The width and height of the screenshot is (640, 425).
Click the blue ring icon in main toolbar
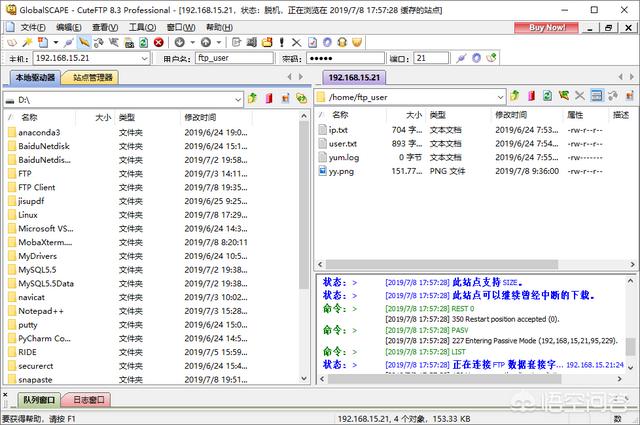(x=327, y=42)
